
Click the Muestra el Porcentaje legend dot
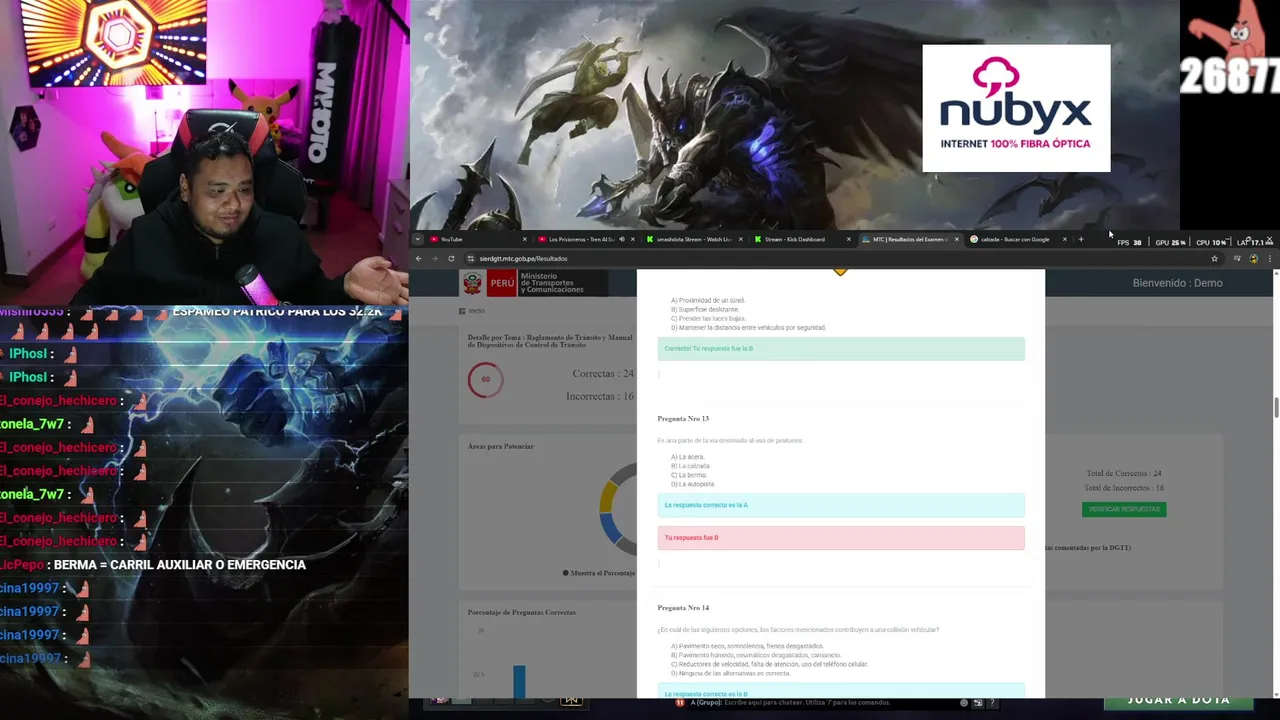pos(565,573)
